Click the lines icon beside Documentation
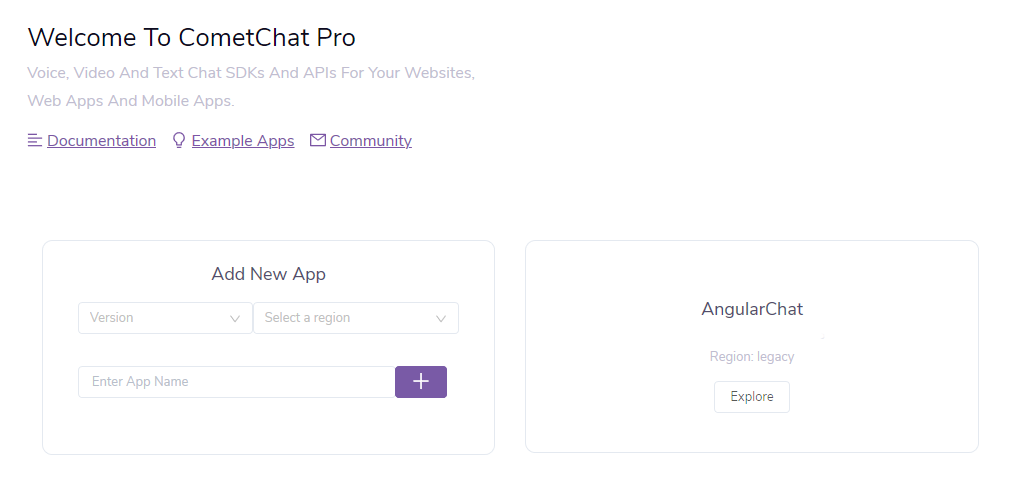1016x492 pixels. (35, 141)
